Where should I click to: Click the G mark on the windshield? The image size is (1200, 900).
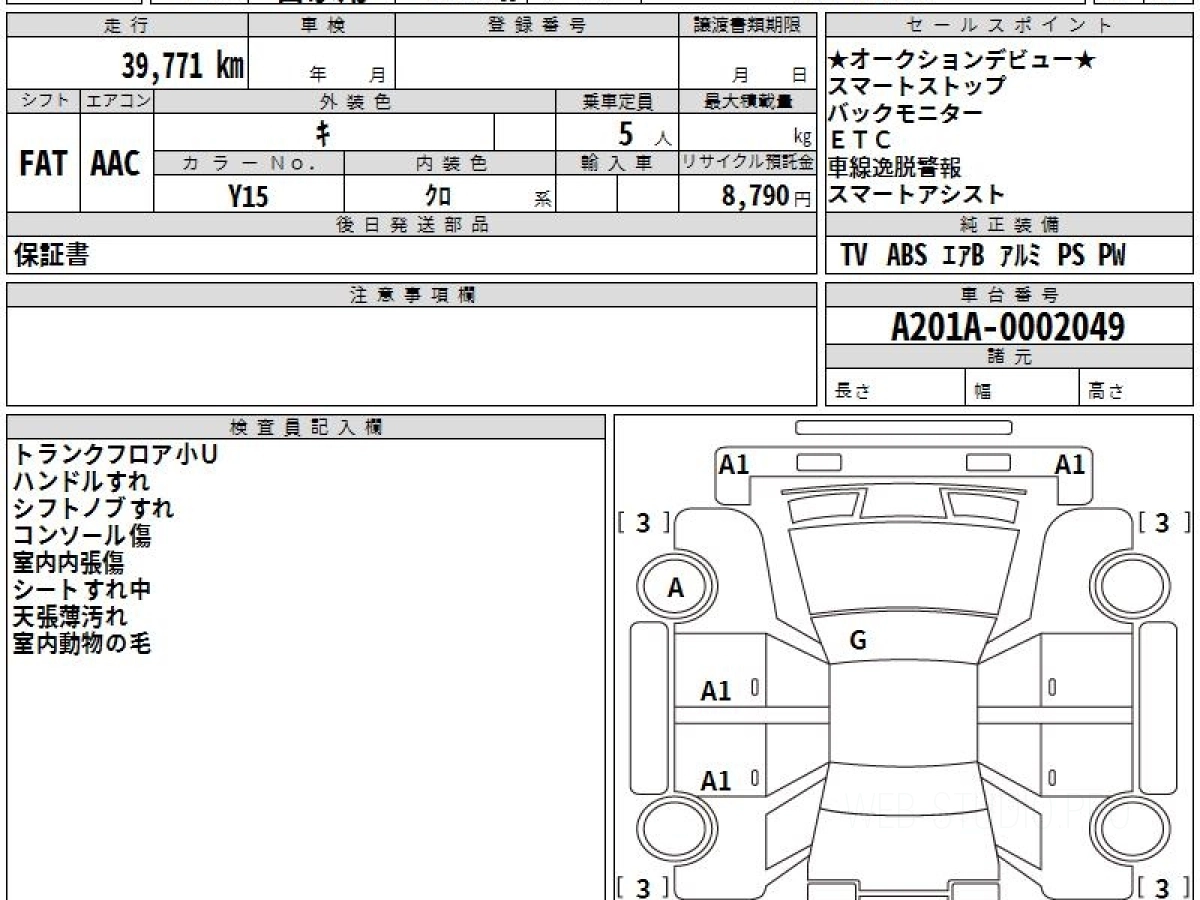(x=857, y=641)
